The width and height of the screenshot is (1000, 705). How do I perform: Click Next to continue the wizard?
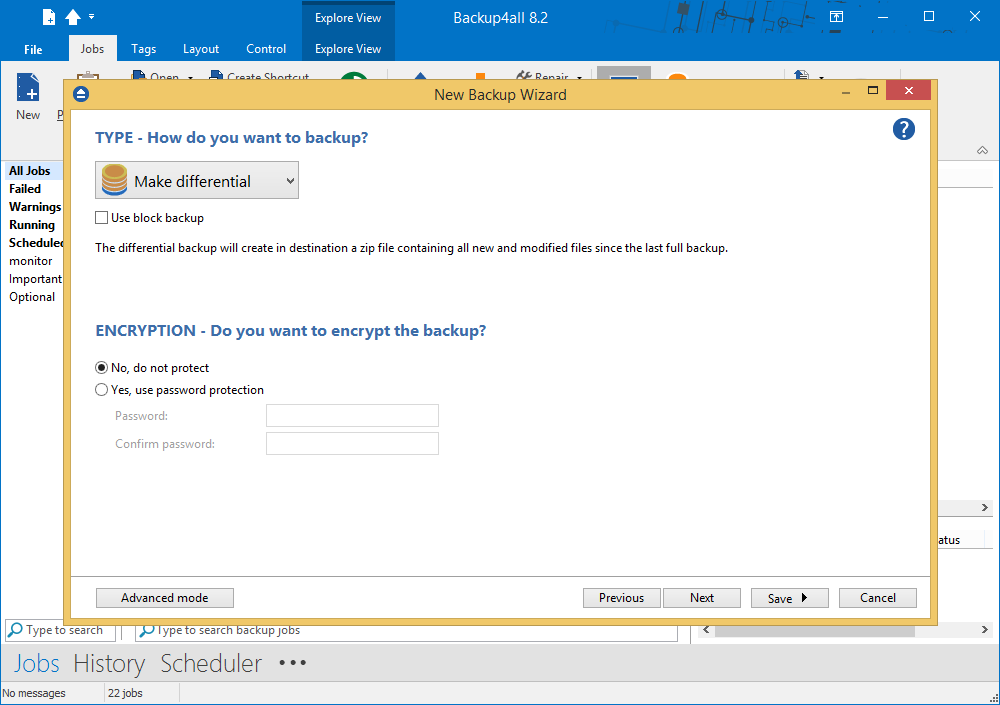click(702, 598)
